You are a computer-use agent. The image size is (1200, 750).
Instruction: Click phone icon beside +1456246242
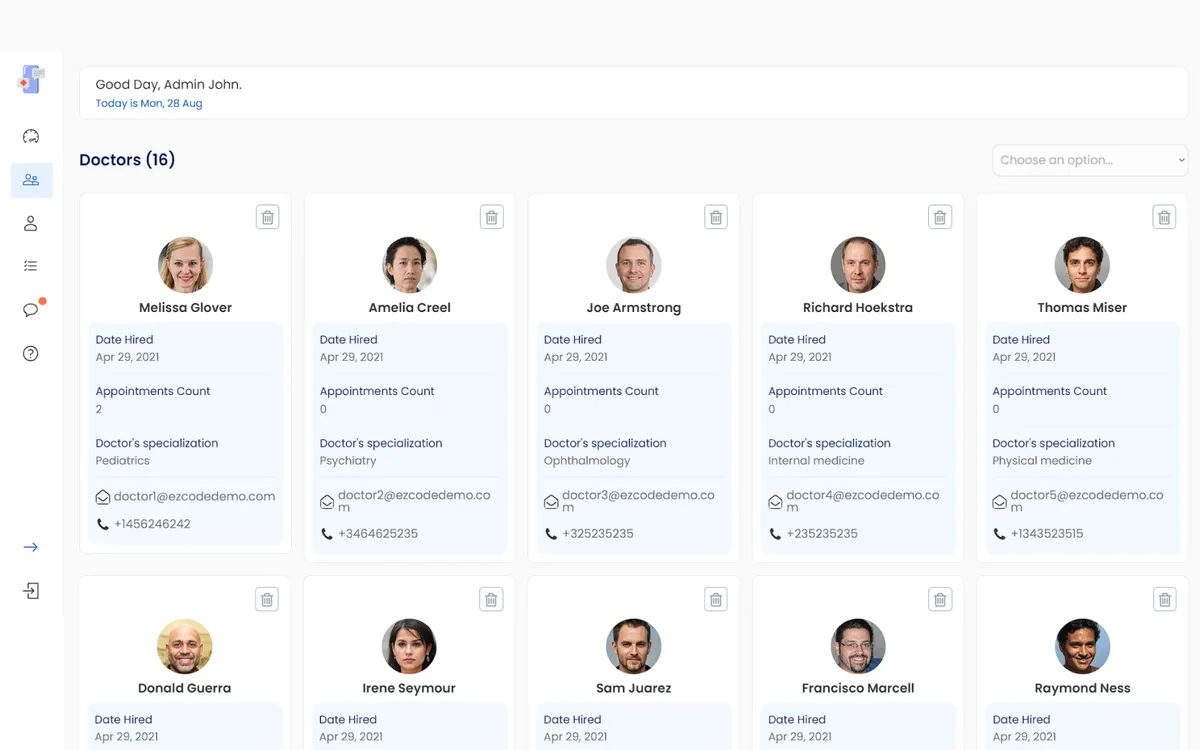[102, 524]
